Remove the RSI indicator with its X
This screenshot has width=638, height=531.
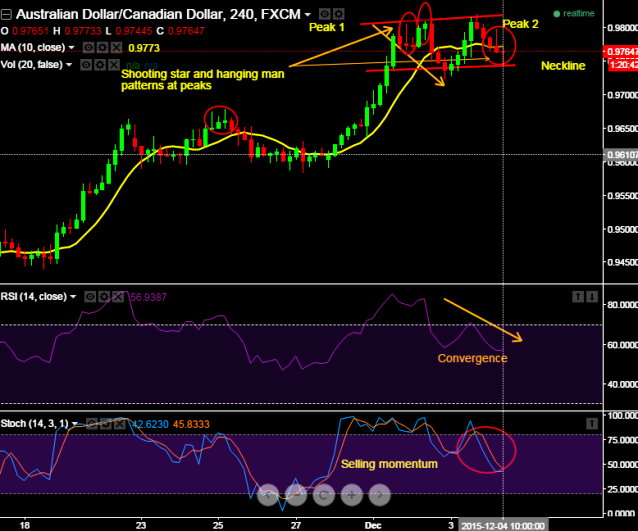tap(118, 297)
